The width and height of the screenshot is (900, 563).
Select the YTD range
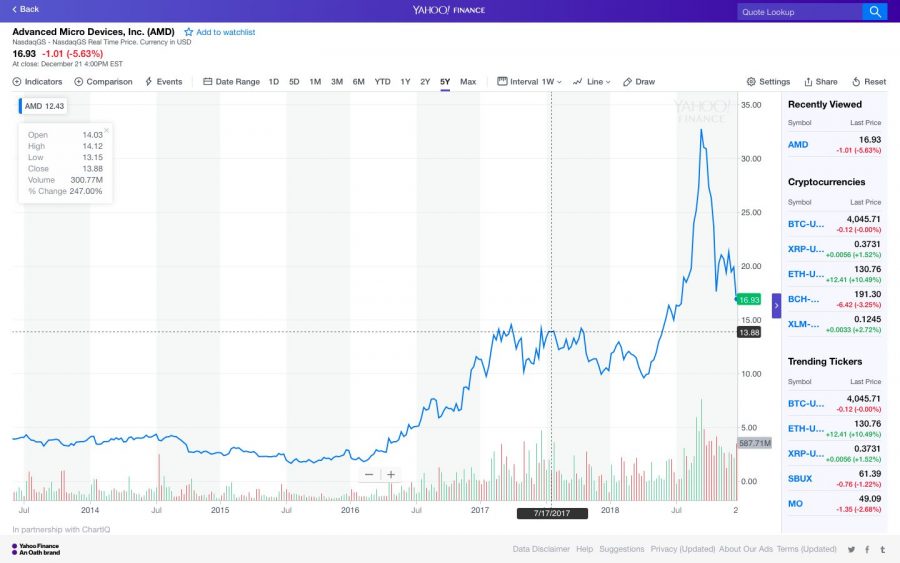pos(382,81)
